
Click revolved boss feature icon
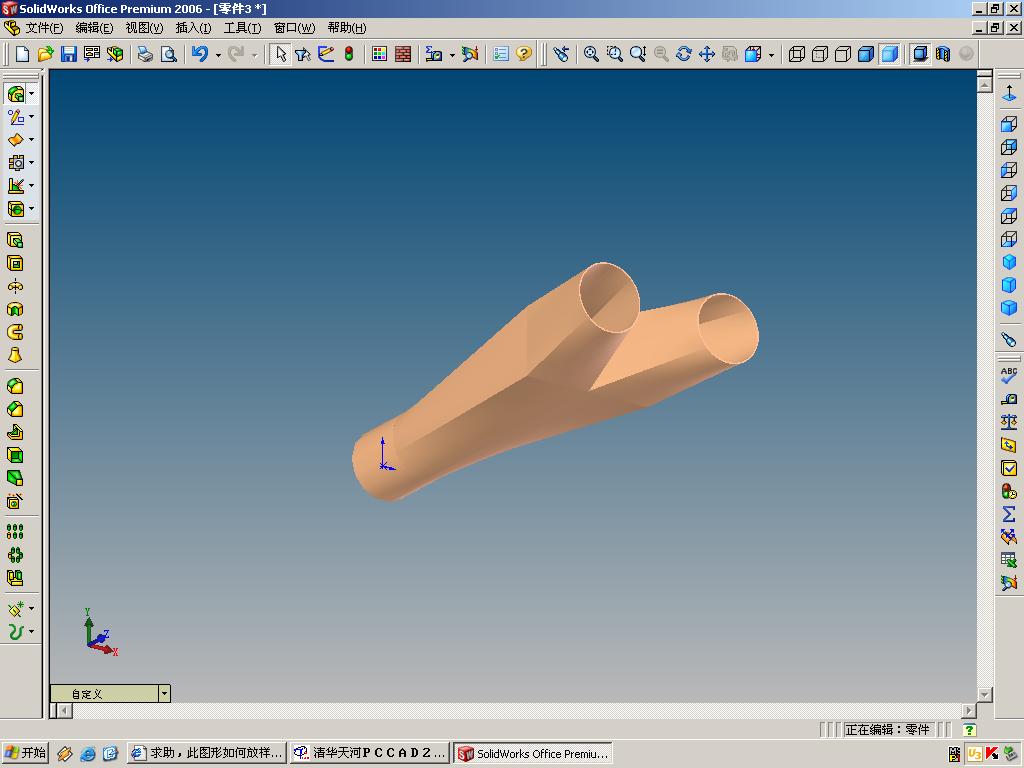pyautogui.click(x=15, y=287)
